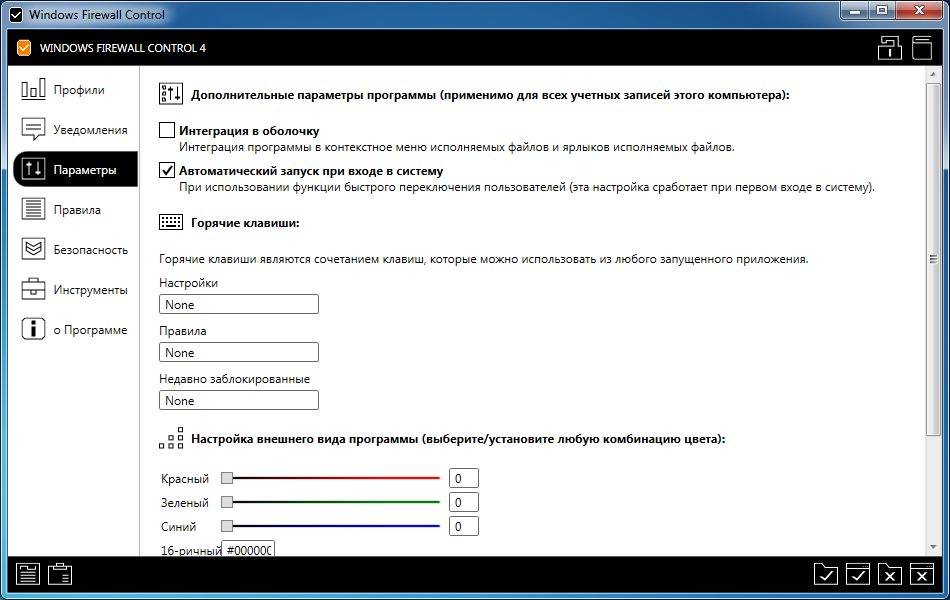
Task: Click the Недавно заблокированные hotkey field
Action: click(x=239, y=400)
